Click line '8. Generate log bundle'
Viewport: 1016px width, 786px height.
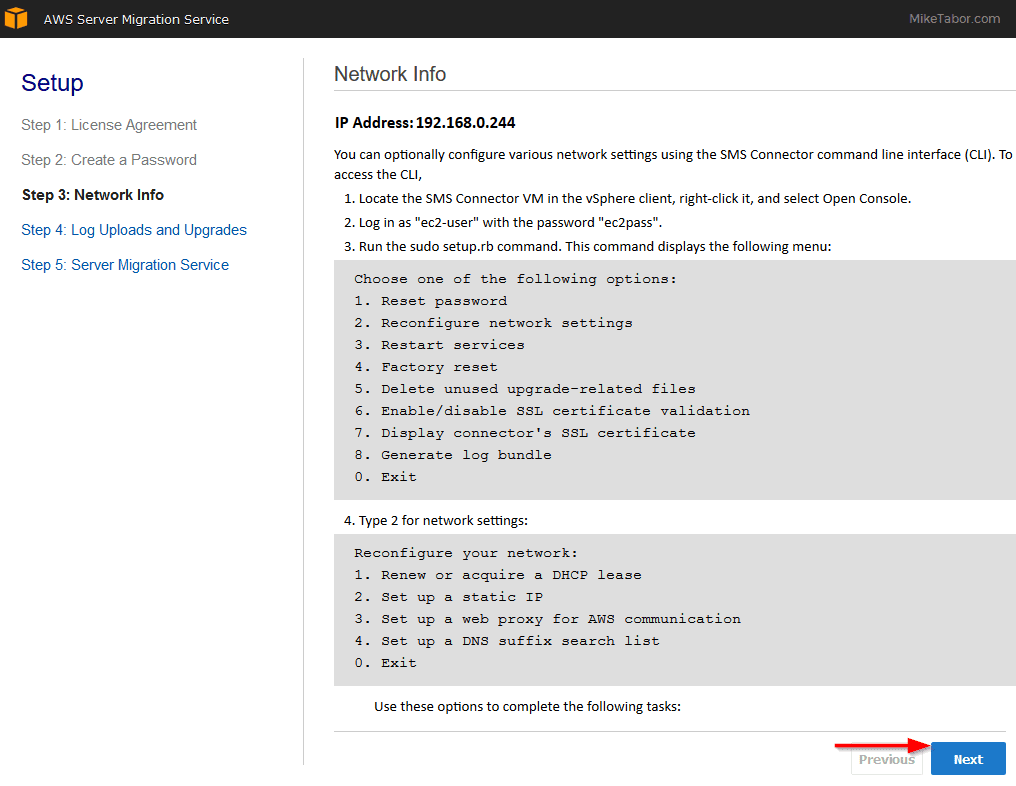(453, 455)
